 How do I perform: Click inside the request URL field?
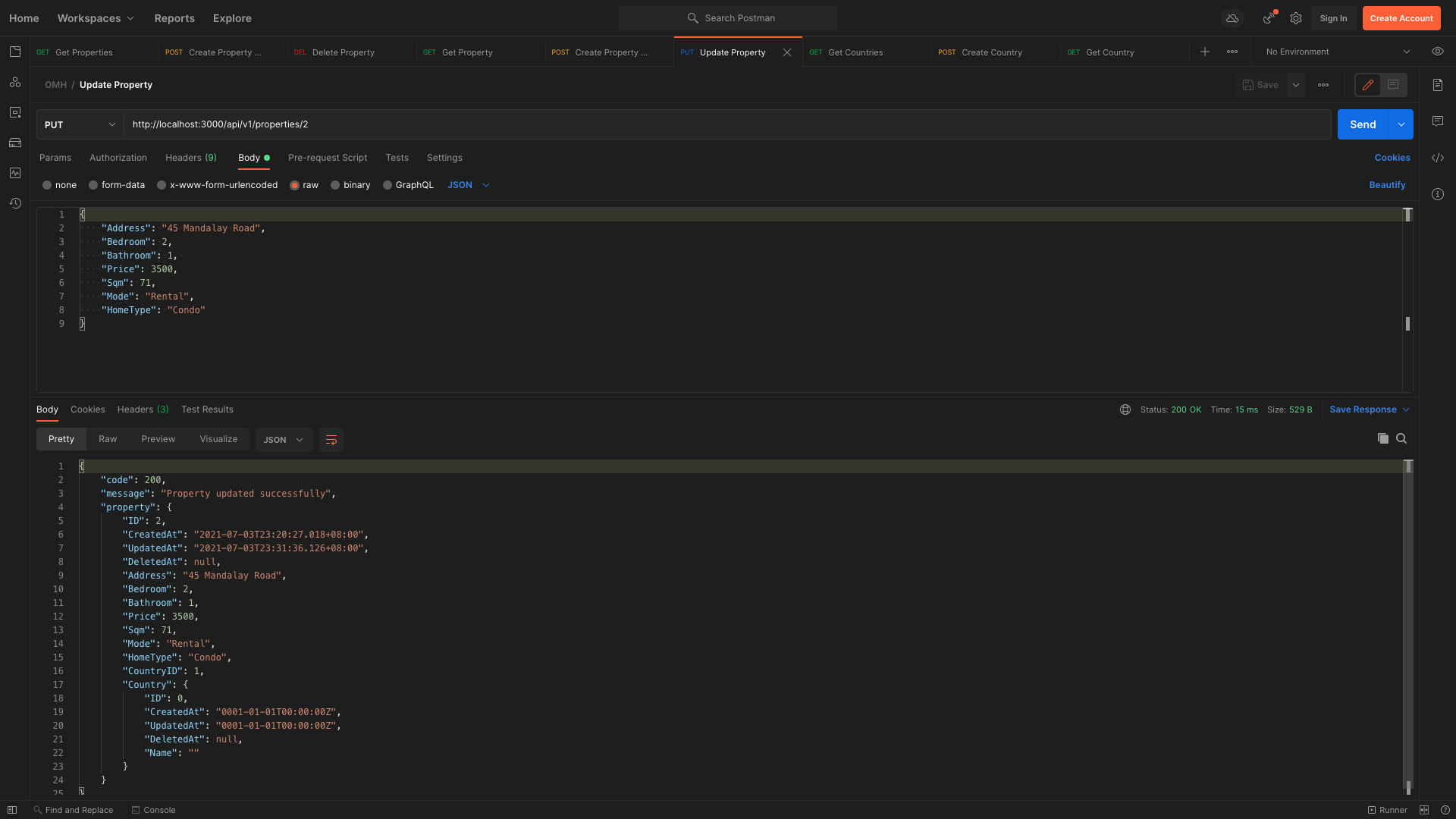[x=531, y=124]
